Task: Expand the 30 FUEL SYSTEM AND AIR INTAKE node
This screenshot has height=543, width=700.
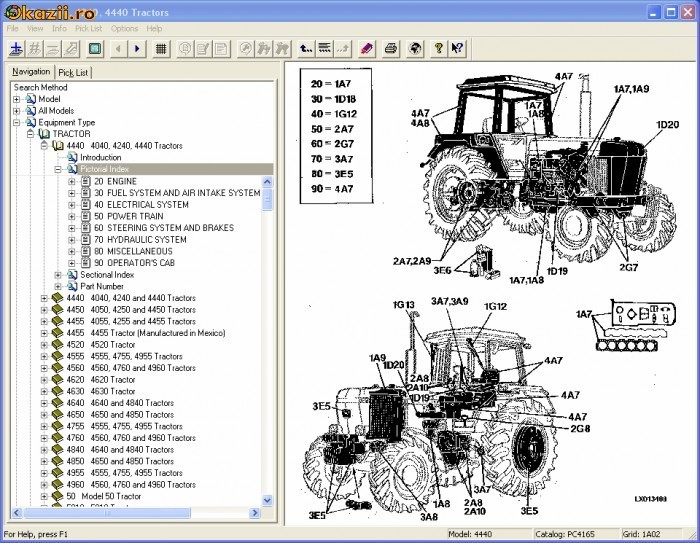Action: coord(71,193)
